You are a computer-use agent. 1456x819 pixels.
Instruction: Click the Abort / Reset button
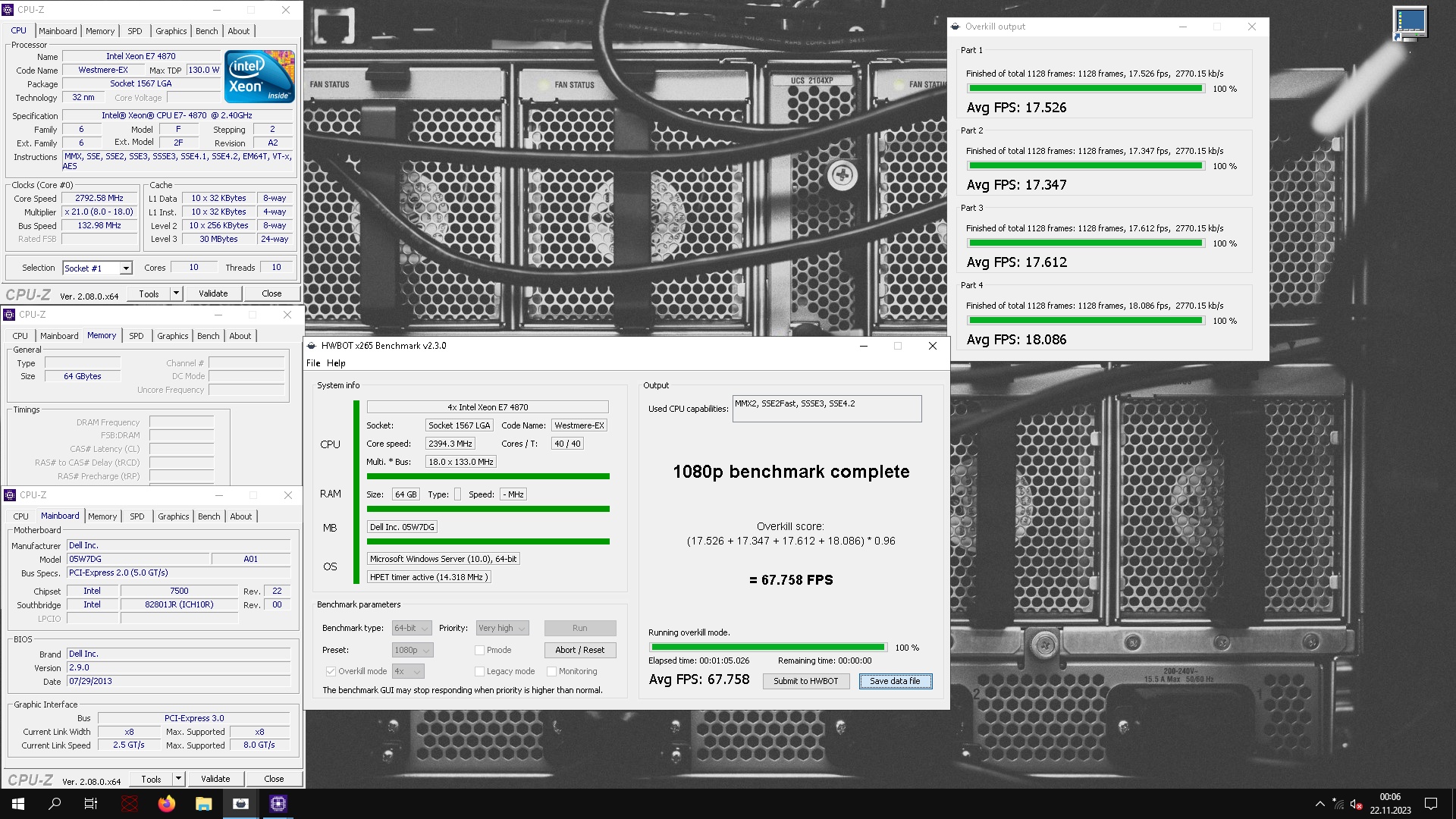point(580,650)
